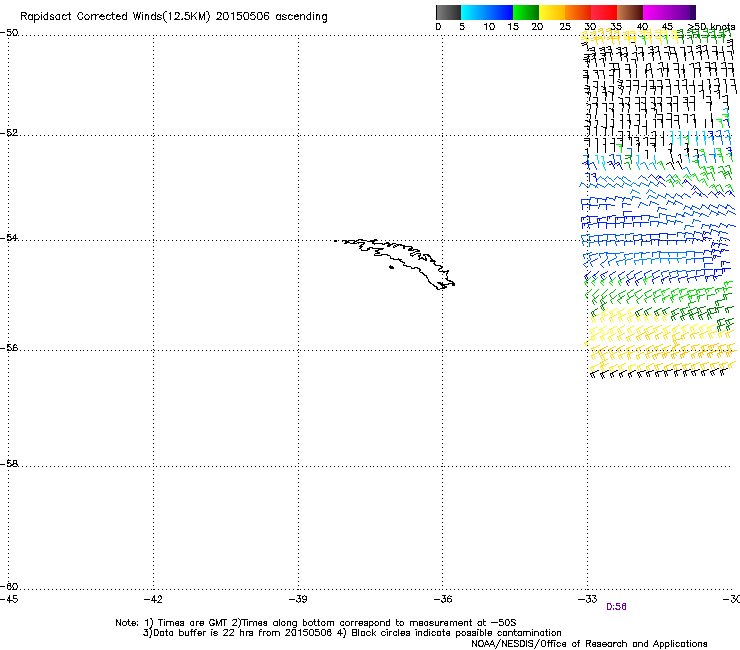The image size is (740, 650).
Task: Click the chart title 'Rapidscat Corrected Winds(12.5KM)'
Action: (115, 17)
